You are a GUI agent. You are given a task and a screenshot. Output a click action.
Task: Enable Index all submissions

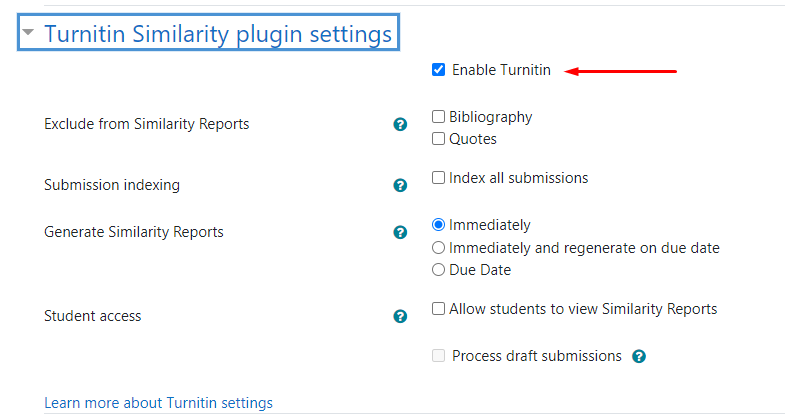click(439, 178)
